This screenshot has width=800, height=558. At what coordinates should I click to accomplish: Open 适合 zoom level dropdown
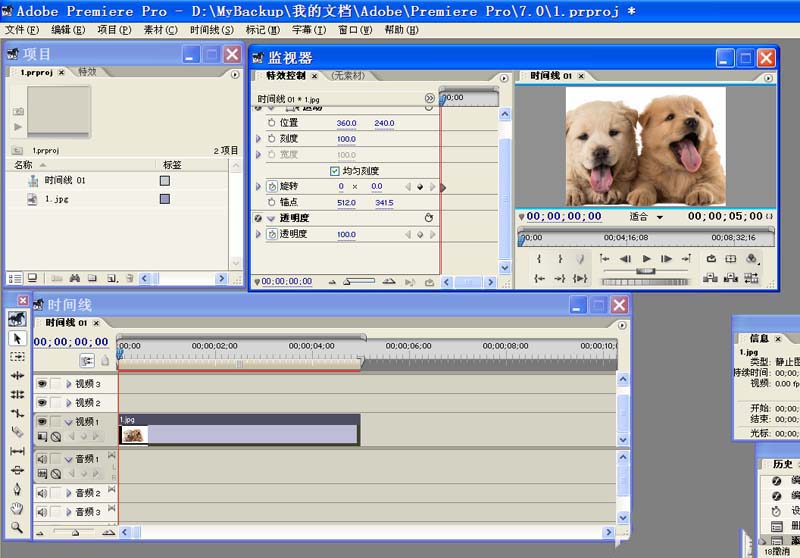[646, 217]
